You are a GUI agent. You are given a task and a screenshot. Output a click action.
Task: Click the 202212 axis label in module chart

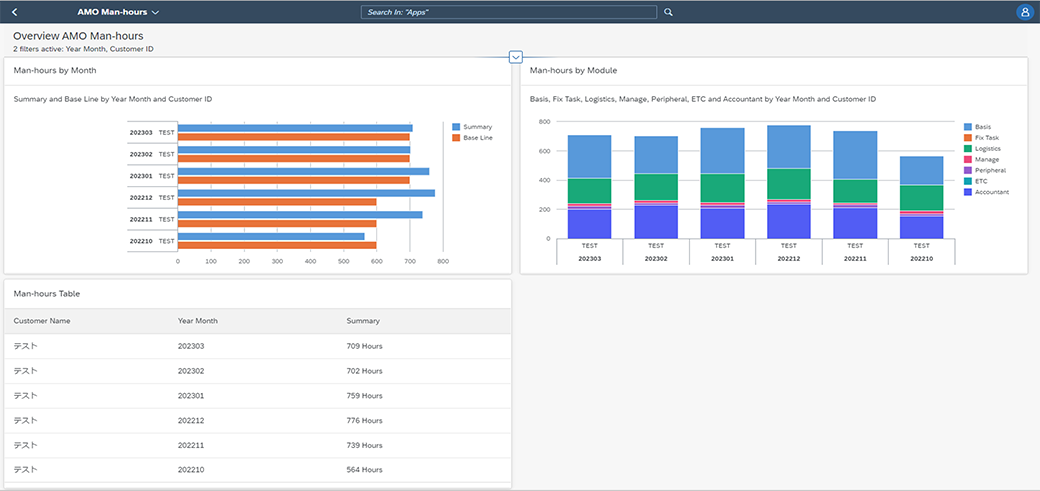tap(789, 258)
